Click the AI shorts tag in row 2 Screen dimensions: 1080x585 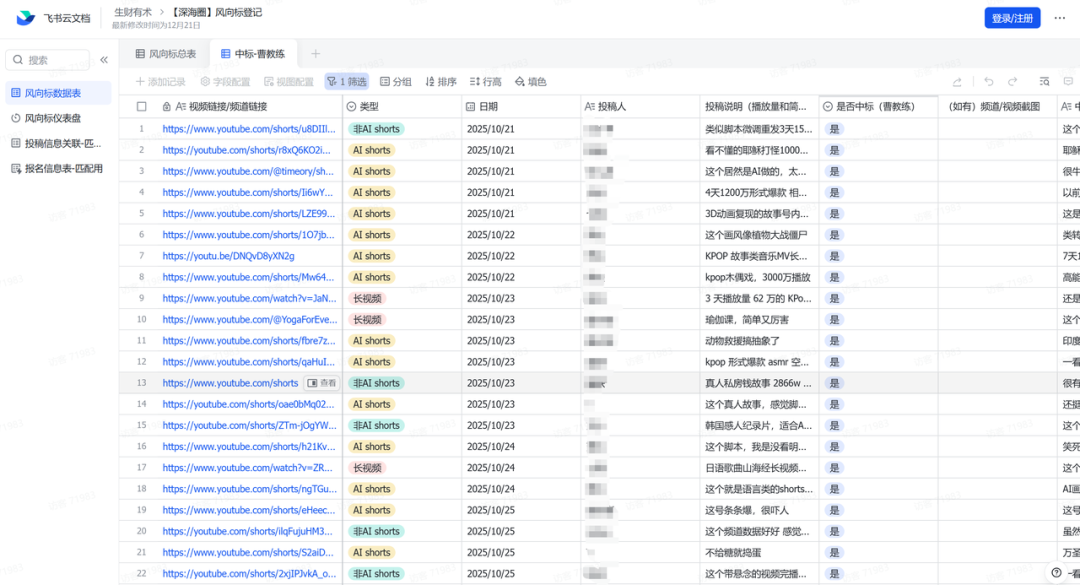point(371,150)
